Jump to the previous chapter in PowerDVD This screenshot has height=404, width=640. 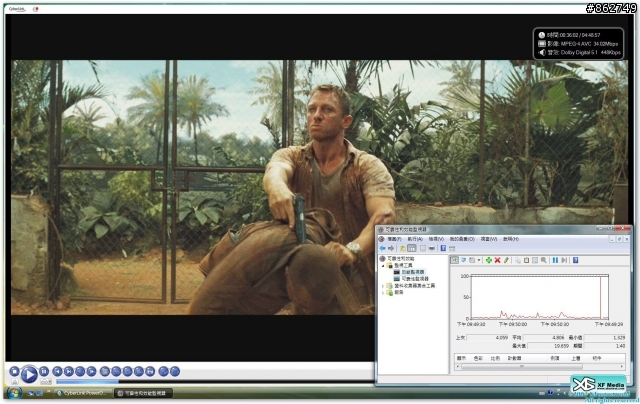[58, 371]
